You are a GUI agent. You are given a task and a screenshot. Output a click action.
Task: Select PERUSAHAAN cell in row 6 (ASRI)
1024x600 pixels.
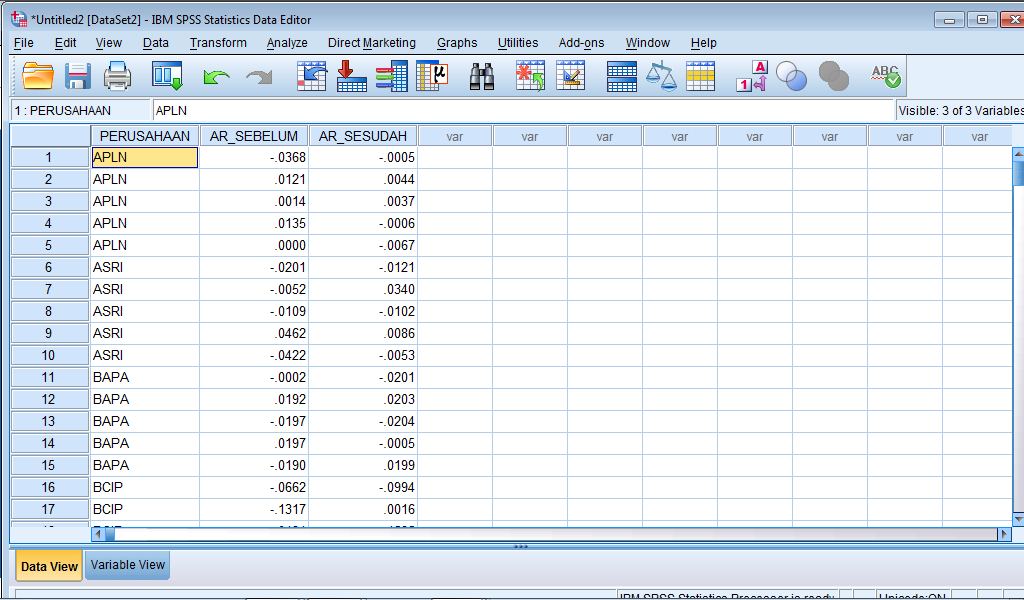click(x=145, y=267)
